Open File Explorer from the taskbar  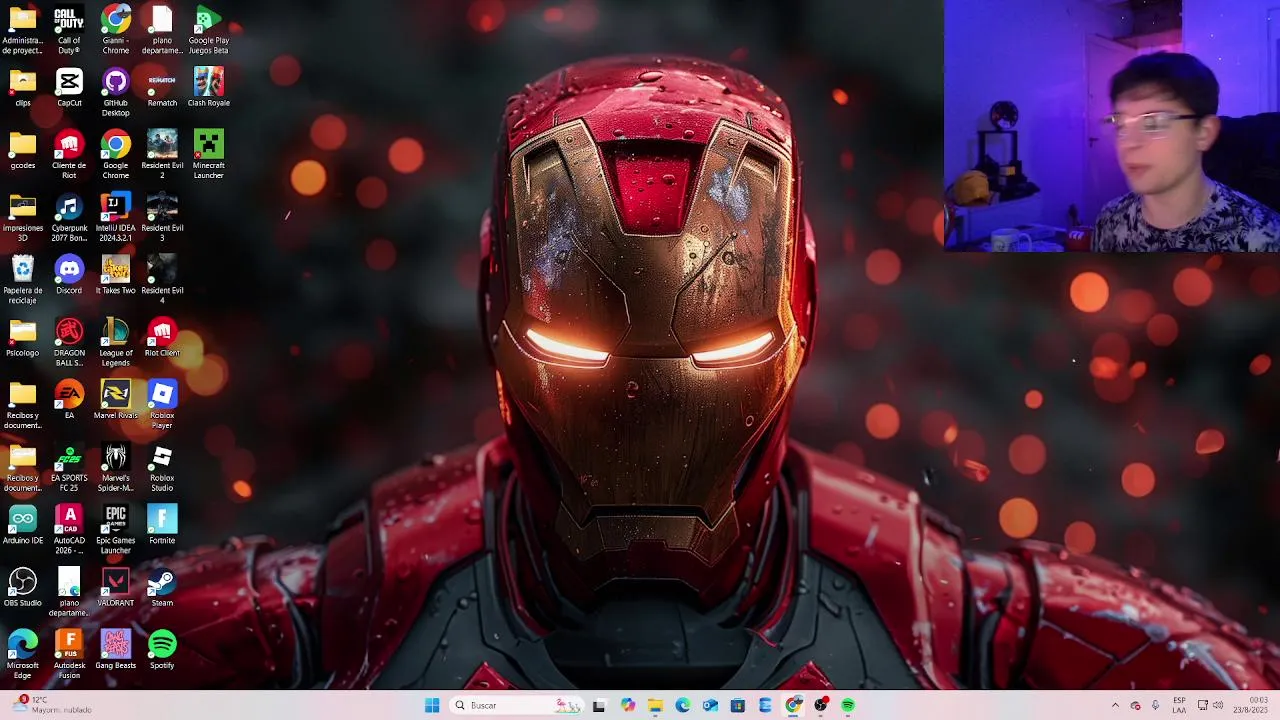click(x=655, y=705)
